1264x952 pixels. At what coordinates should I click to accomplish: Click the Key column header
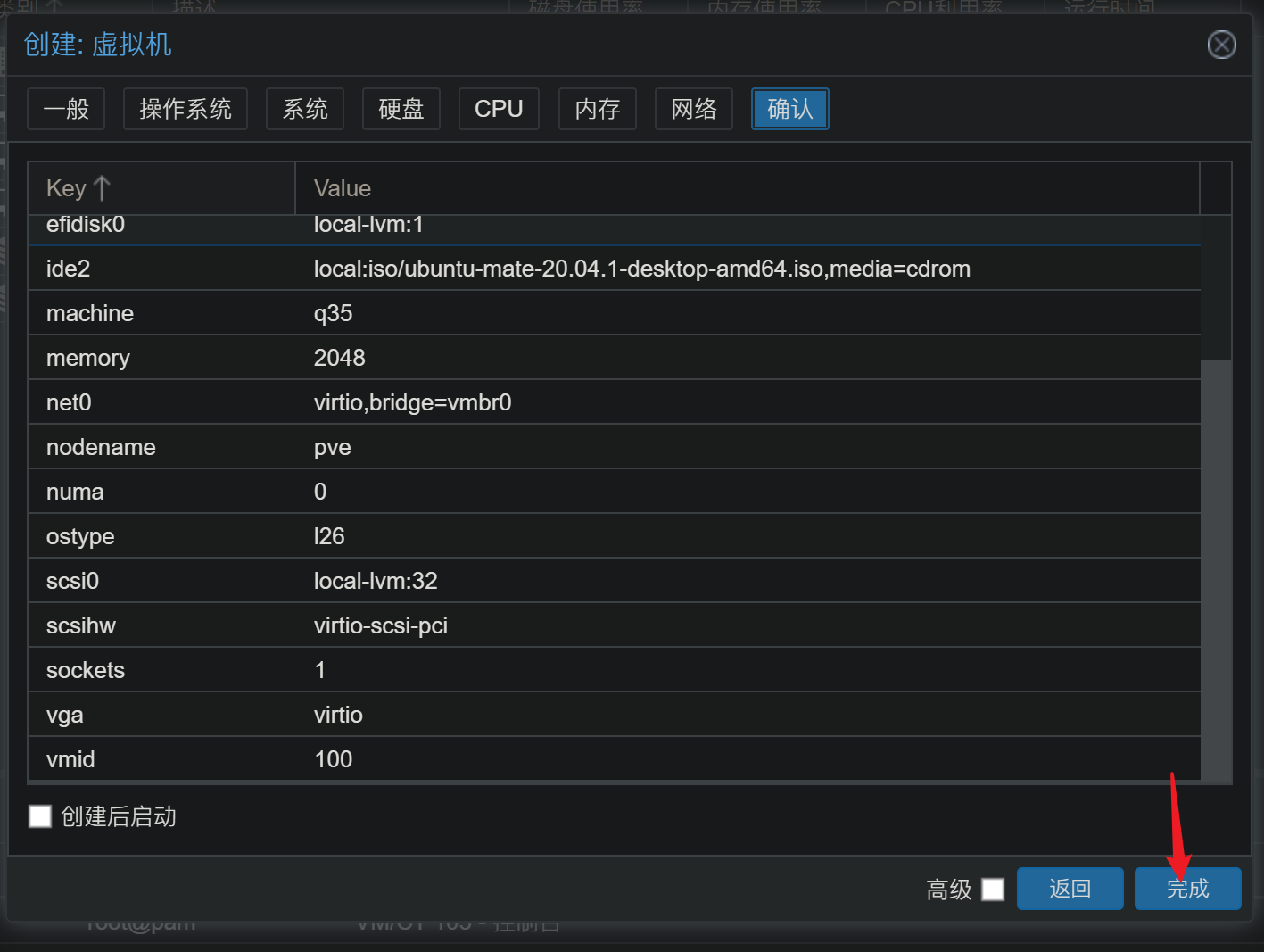66,188
